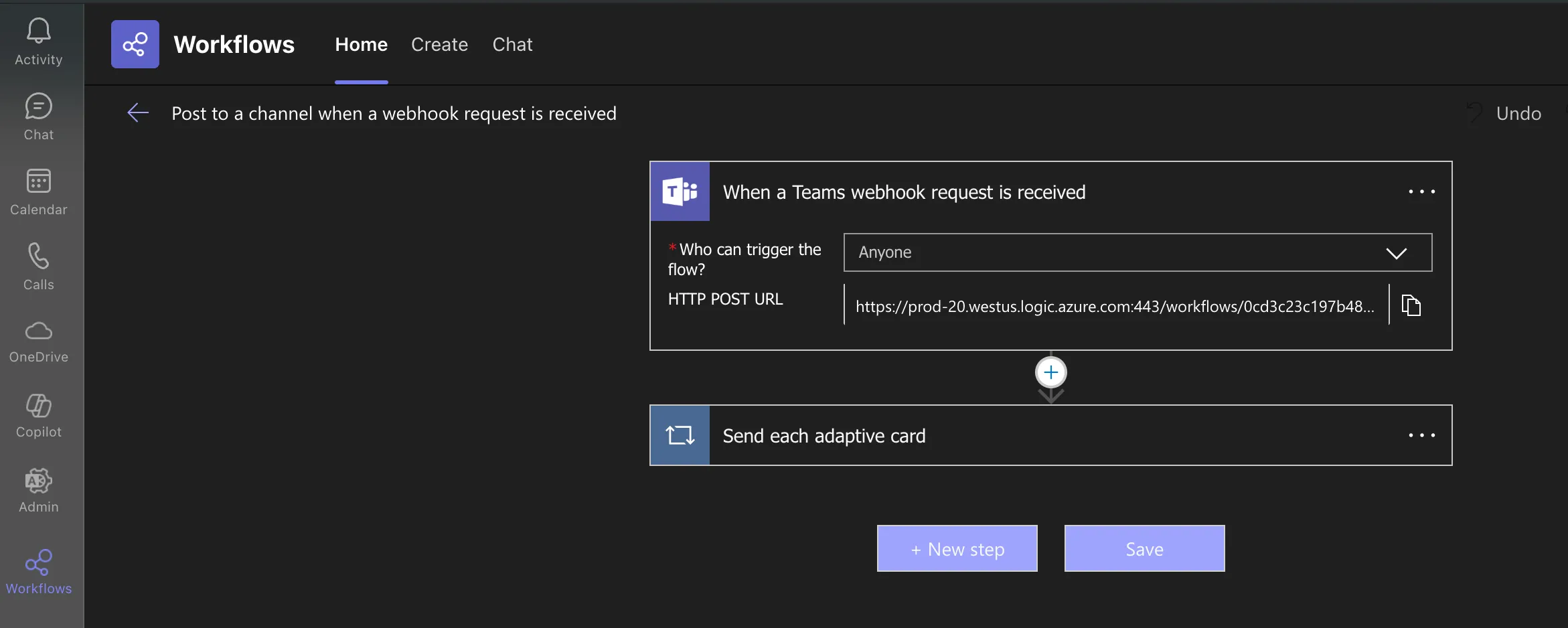Open Chat from the left sidebar
The height and width of the screenshot is (628, 1568).
tap(39, 116)
